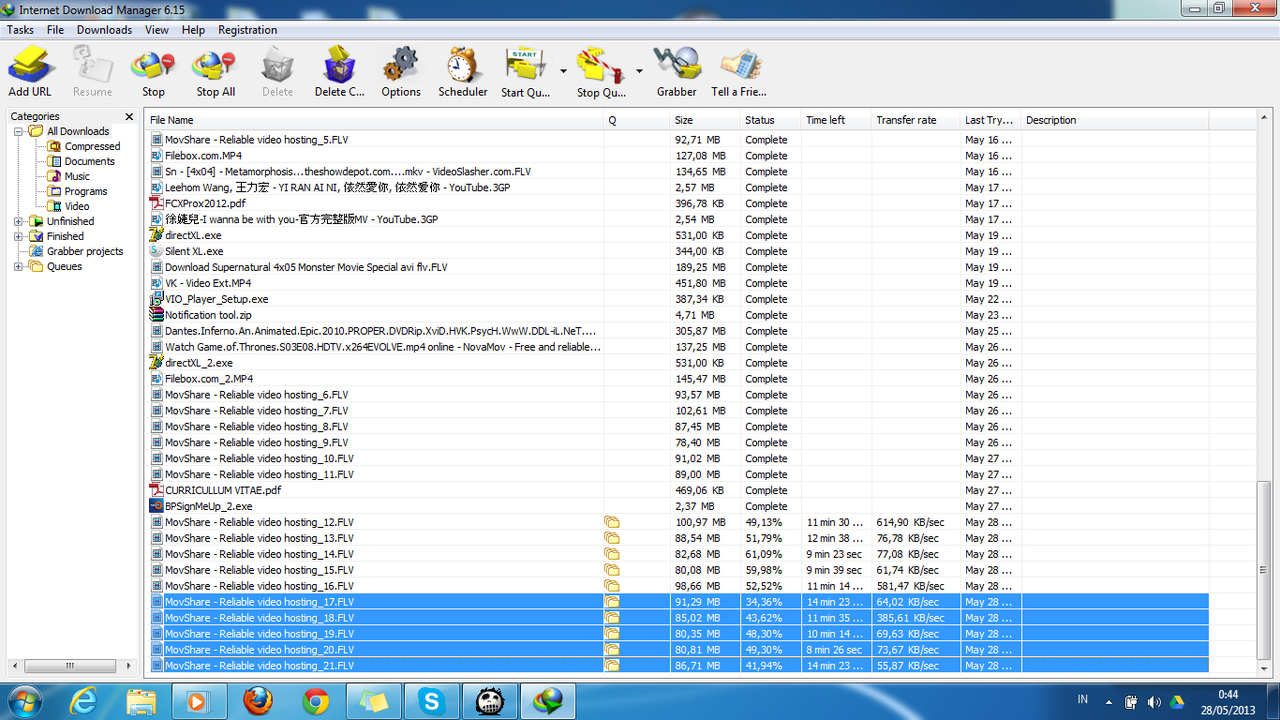Open the Registration menu
The image size is (1280, 720).
(x=247, y=30)
